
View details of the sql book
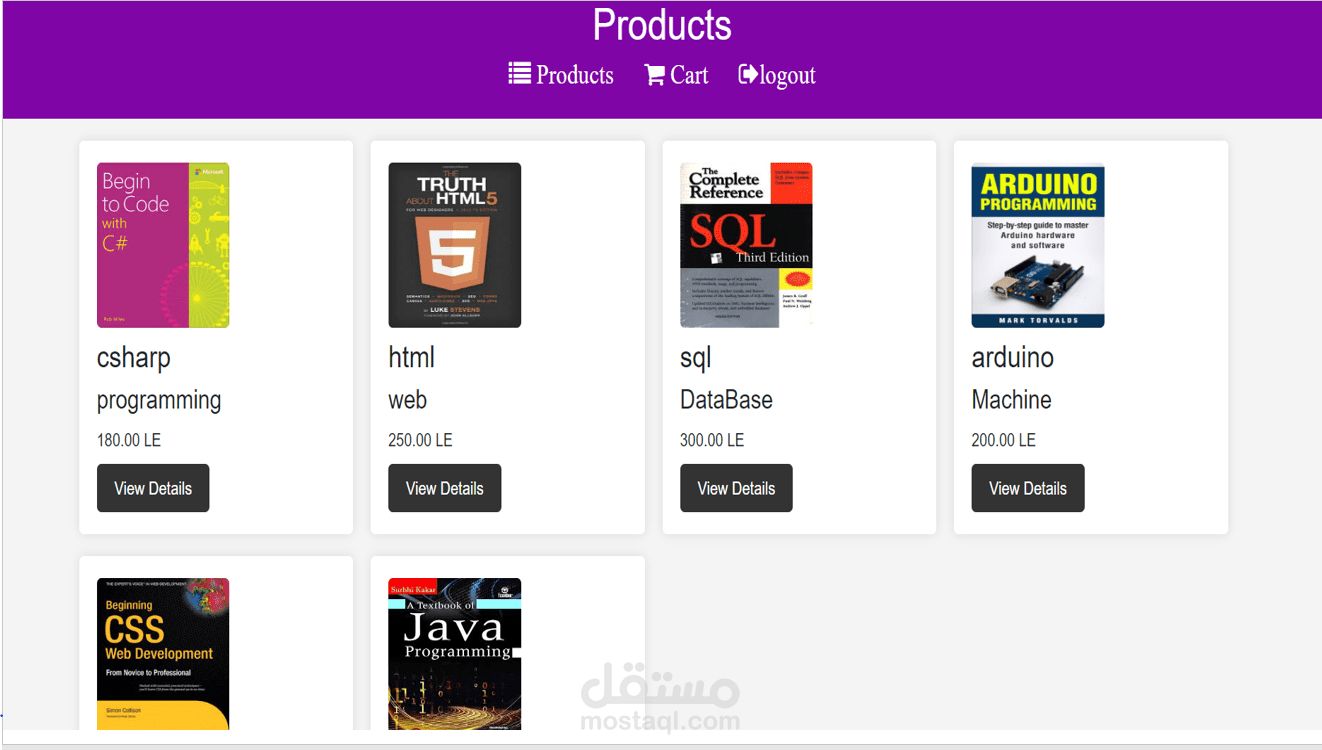pyautogui.click(x=736, y=488)
